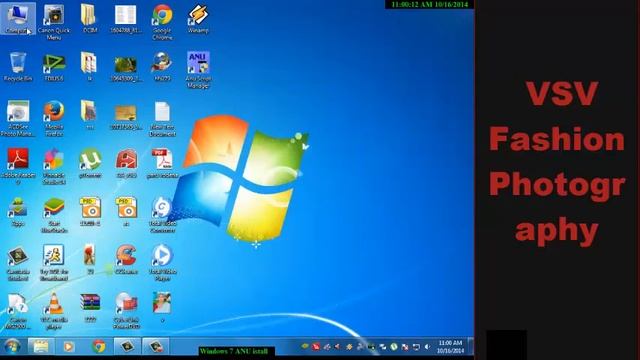Click the Recycle Bin icon
Image resolution: width=640 pixels, height=360 pixels.
18,66
